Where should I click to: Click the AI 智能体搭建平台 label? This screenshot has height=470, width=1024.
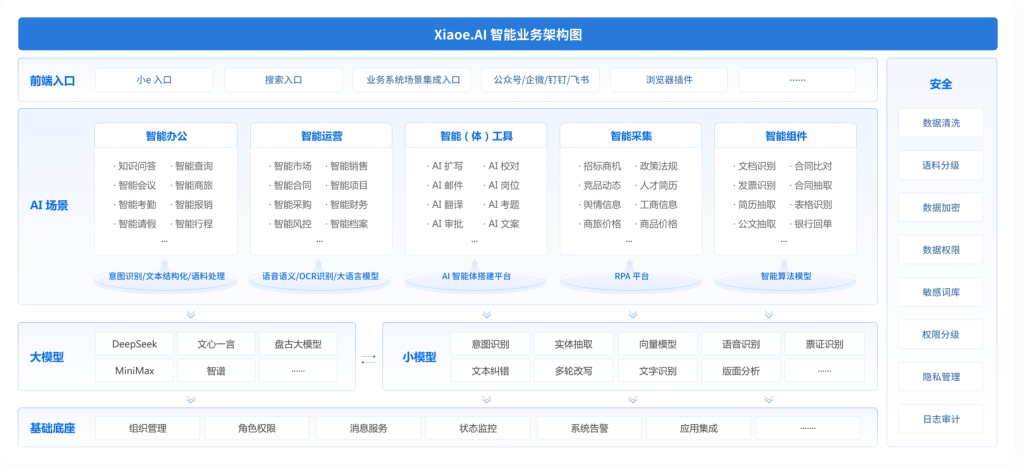[476, 276]
